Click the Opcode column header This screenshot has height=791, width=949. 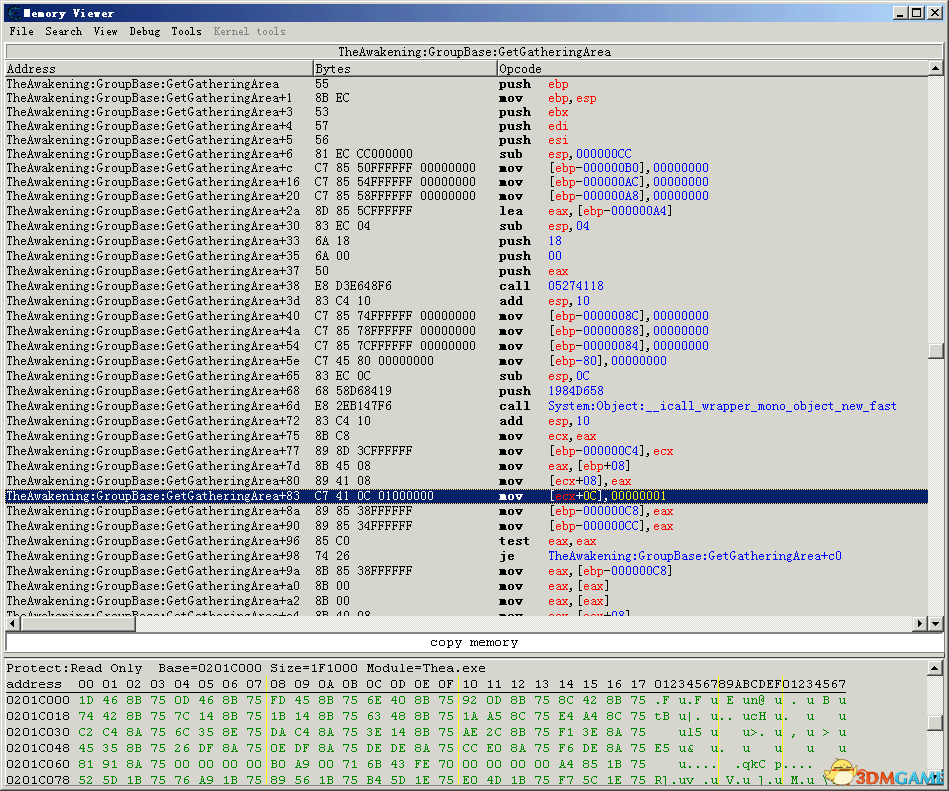pyautogui.click(x=712, y=68)
